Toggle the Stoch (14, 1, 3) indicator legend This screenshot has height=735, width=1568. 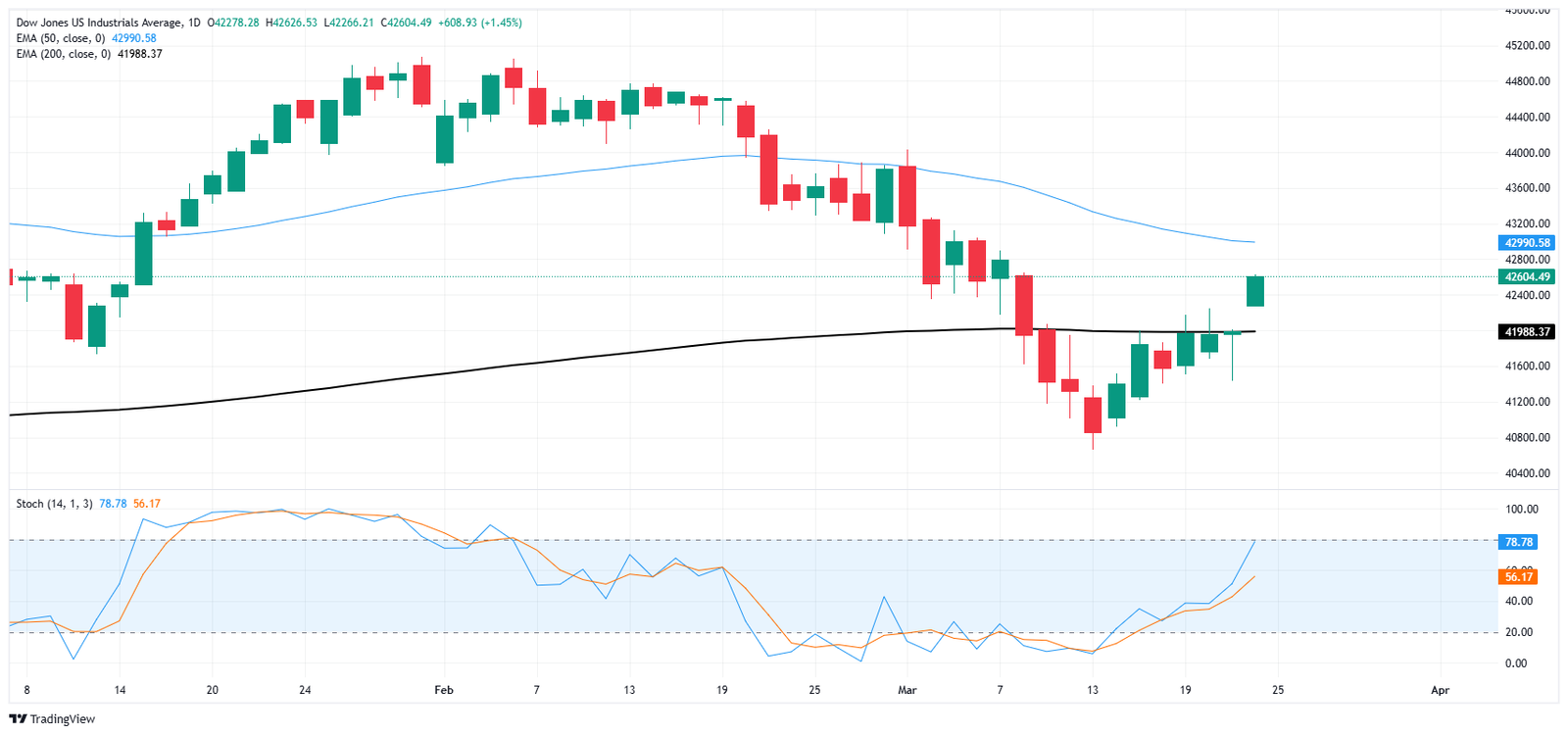(54, 504)
